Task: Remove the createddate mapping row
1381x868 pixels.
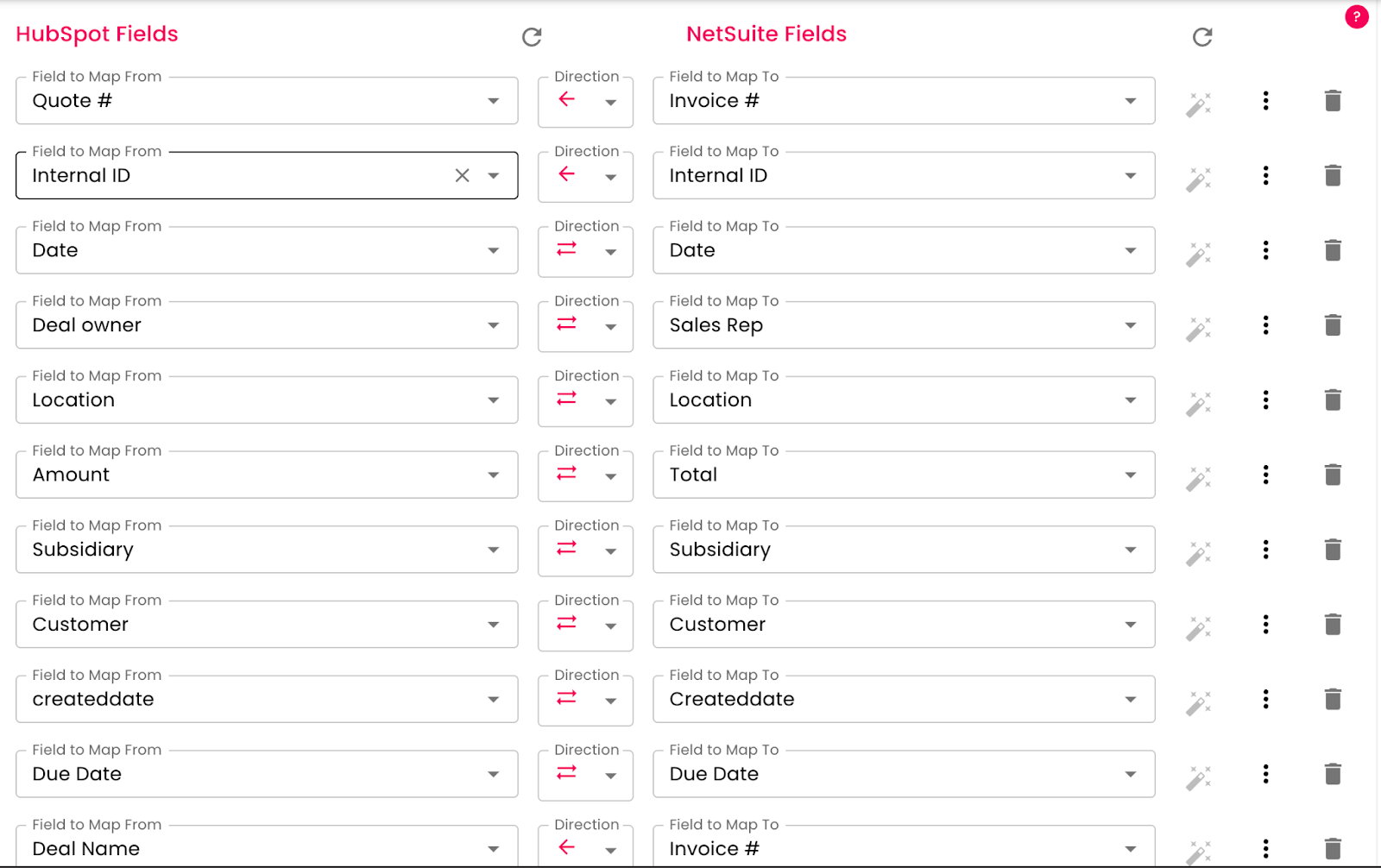Action: pos(1333,700)
